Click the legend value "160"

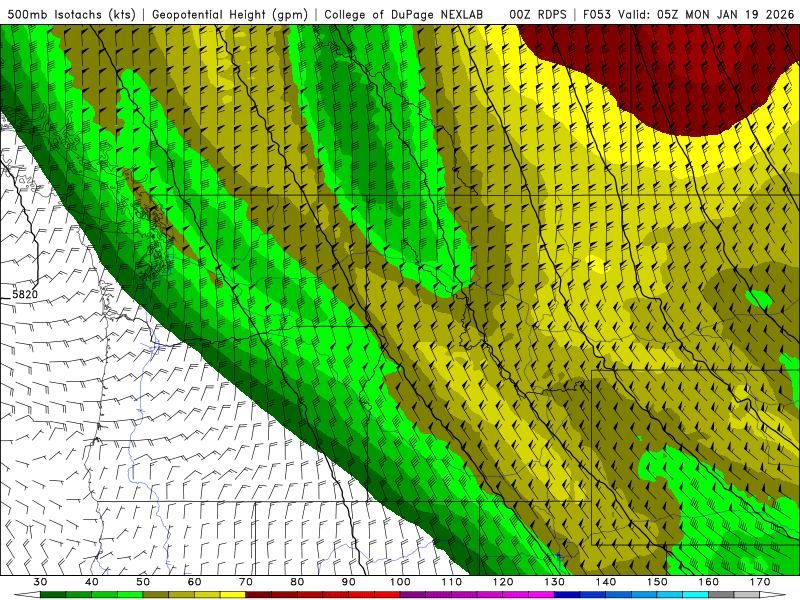coord(709,582)
